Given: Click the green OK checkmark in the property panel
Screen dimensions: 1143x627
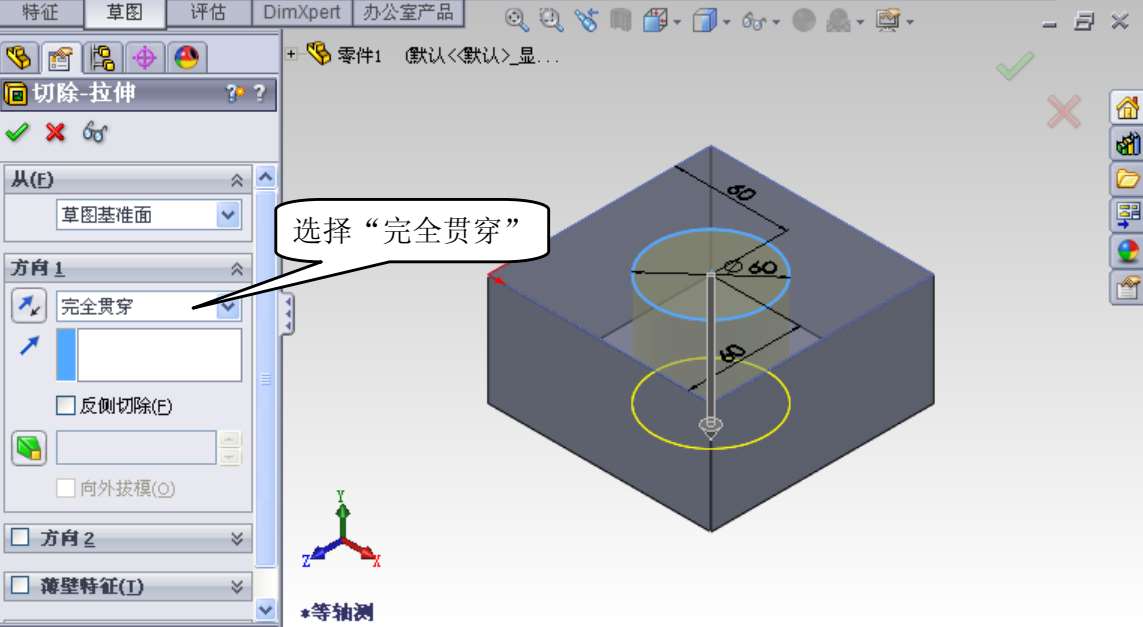Looking at the screenshot, I should coord(16,132).
